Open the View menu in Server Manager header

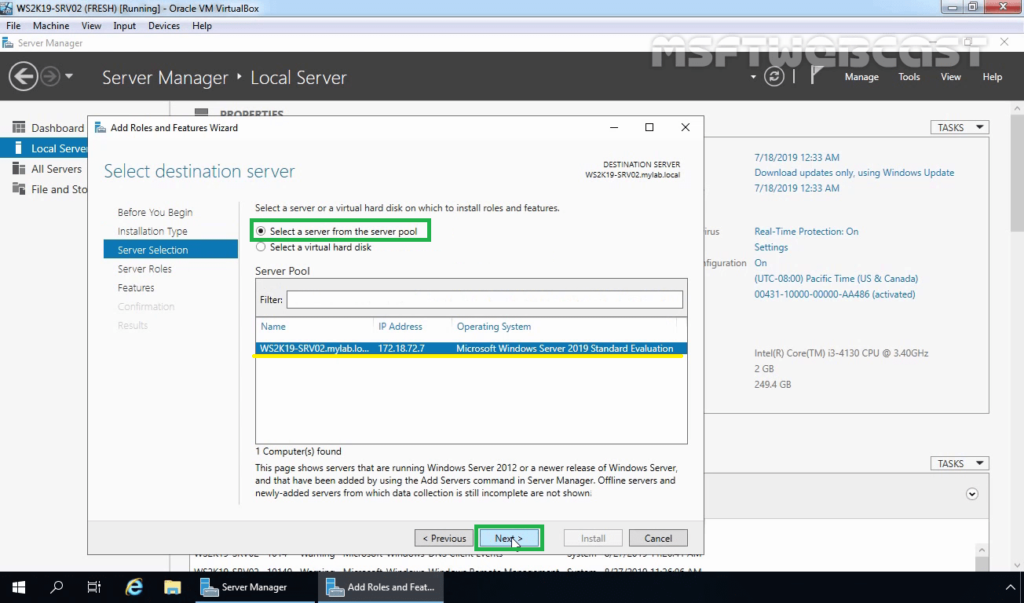tap(950, 76)
